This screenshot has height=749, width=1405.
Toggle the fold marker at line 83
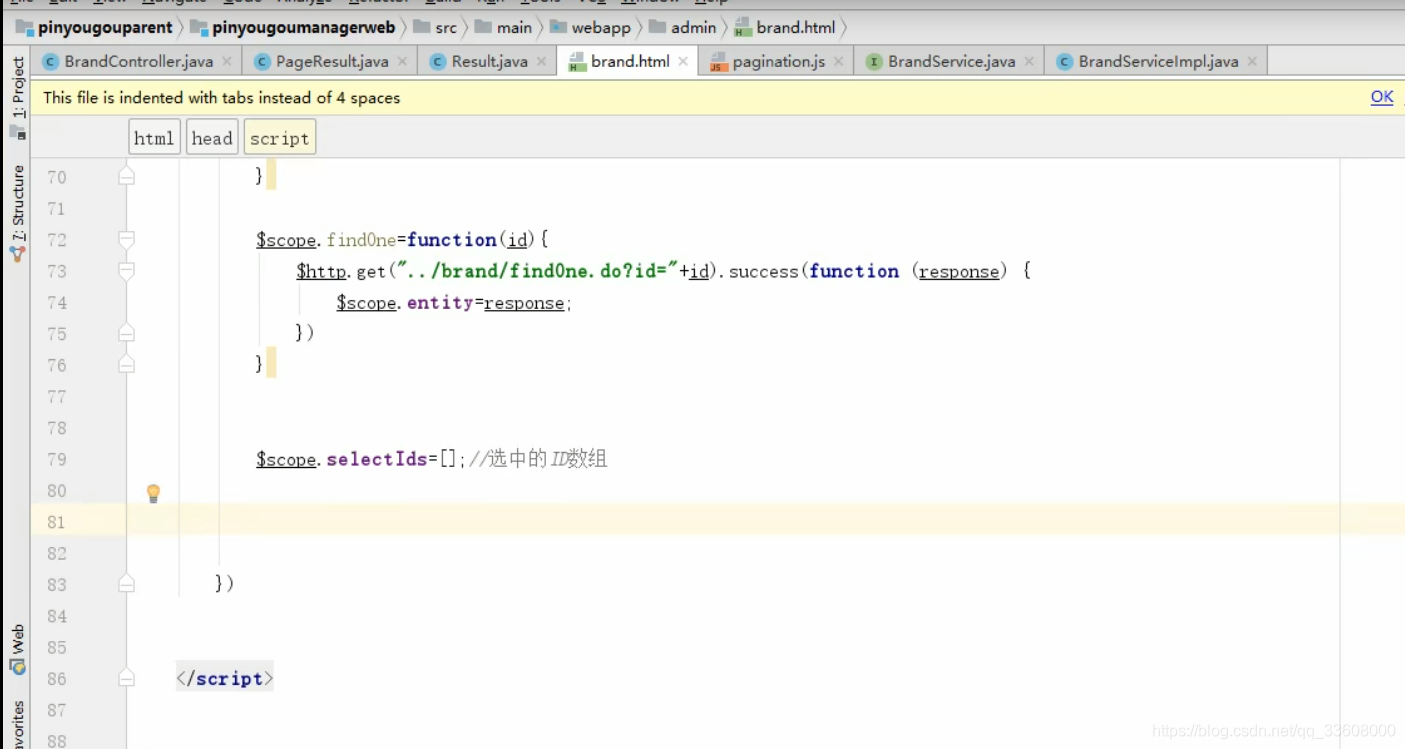(x=126, y=584)
